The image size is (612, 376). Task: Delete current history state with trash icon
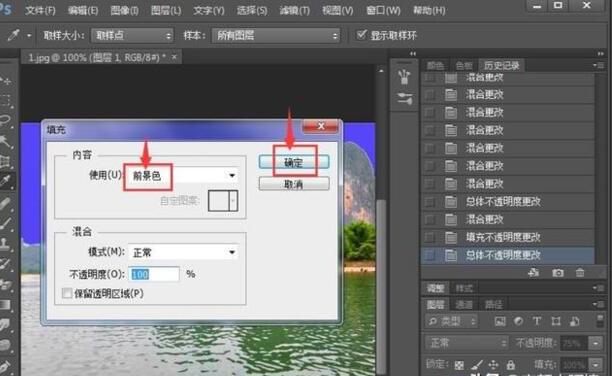click(x=580, y=273)
